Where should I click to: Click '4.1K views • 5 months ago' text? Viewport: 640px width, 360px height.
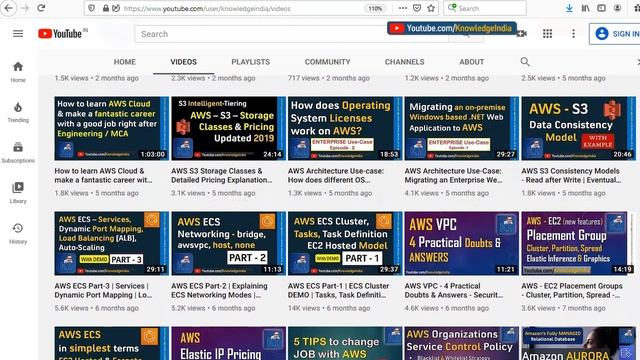pos(447,193)
